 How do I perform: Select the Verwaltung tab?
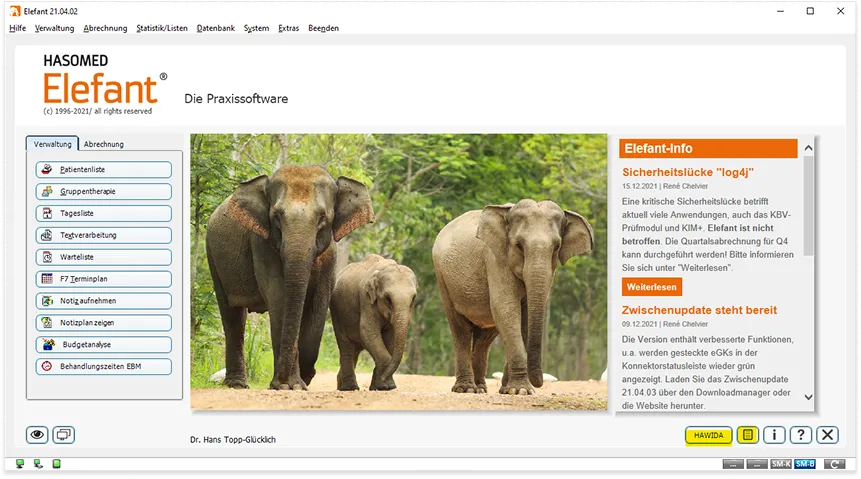[52, 144]
